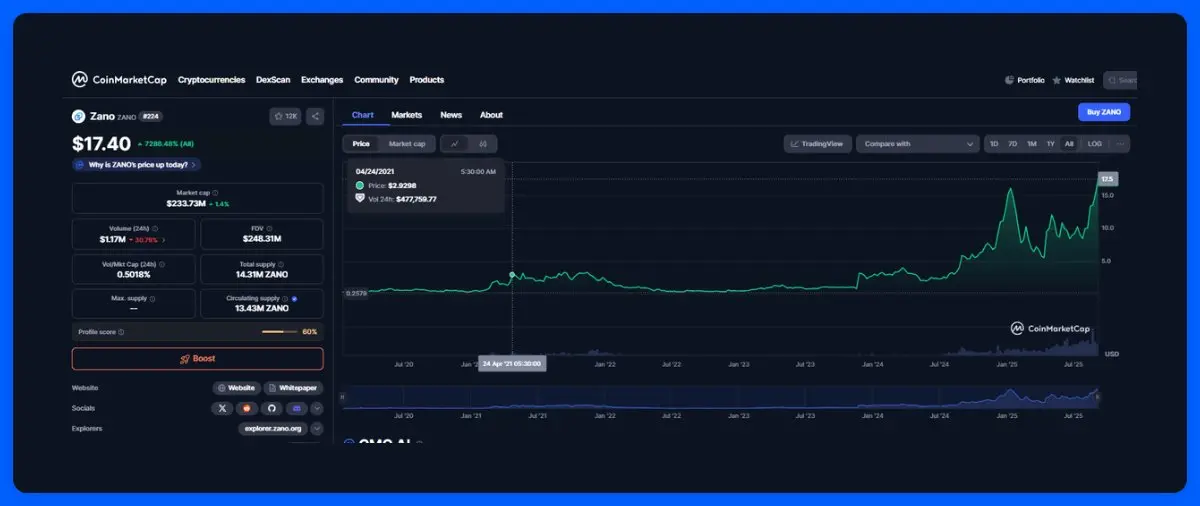Open Zano's X (Twitter) social link

(x=222, y=408)
